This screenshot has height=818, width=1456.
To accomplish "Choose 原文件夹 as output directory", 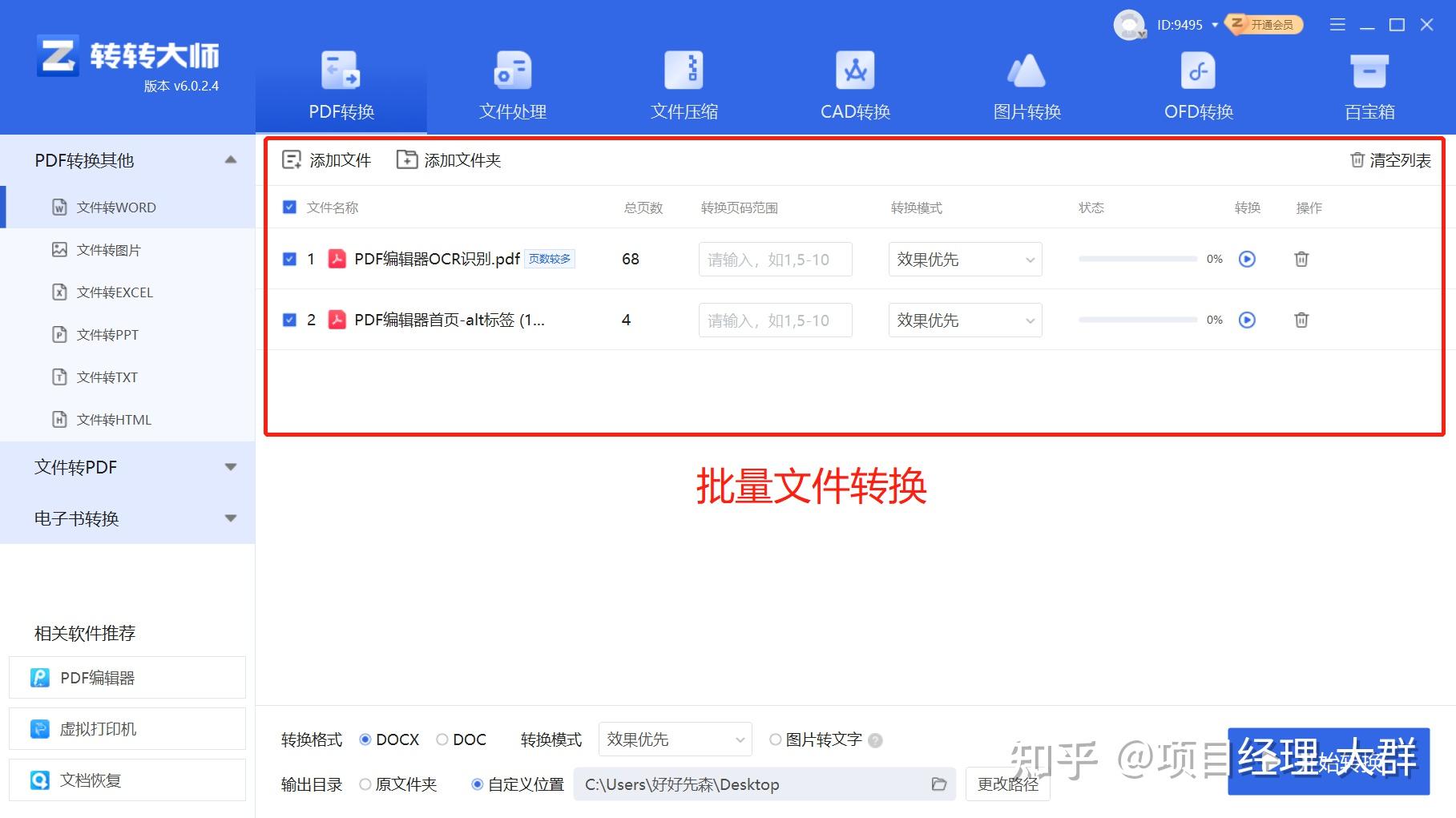I will 365,784.
